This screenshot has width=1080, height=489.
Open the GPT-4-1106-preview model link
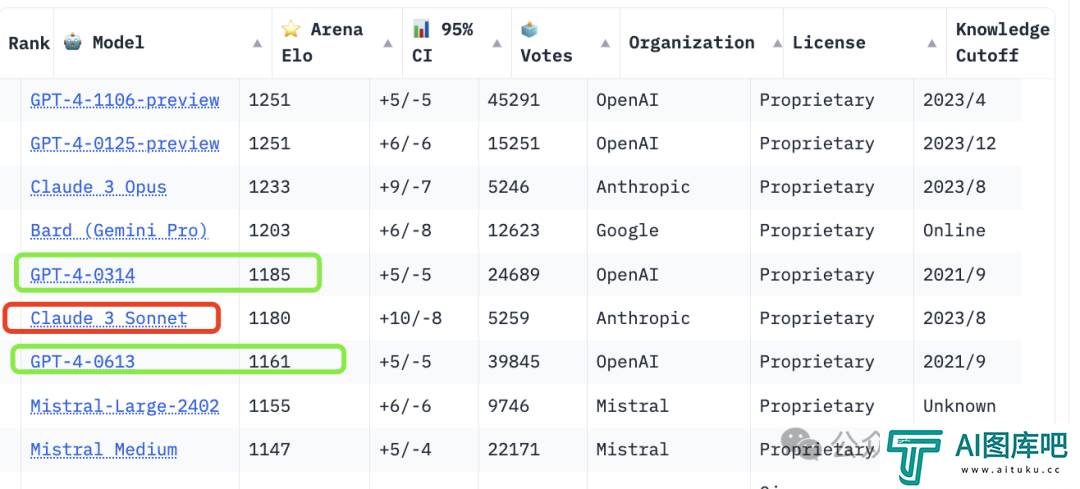tap(125, 101)
